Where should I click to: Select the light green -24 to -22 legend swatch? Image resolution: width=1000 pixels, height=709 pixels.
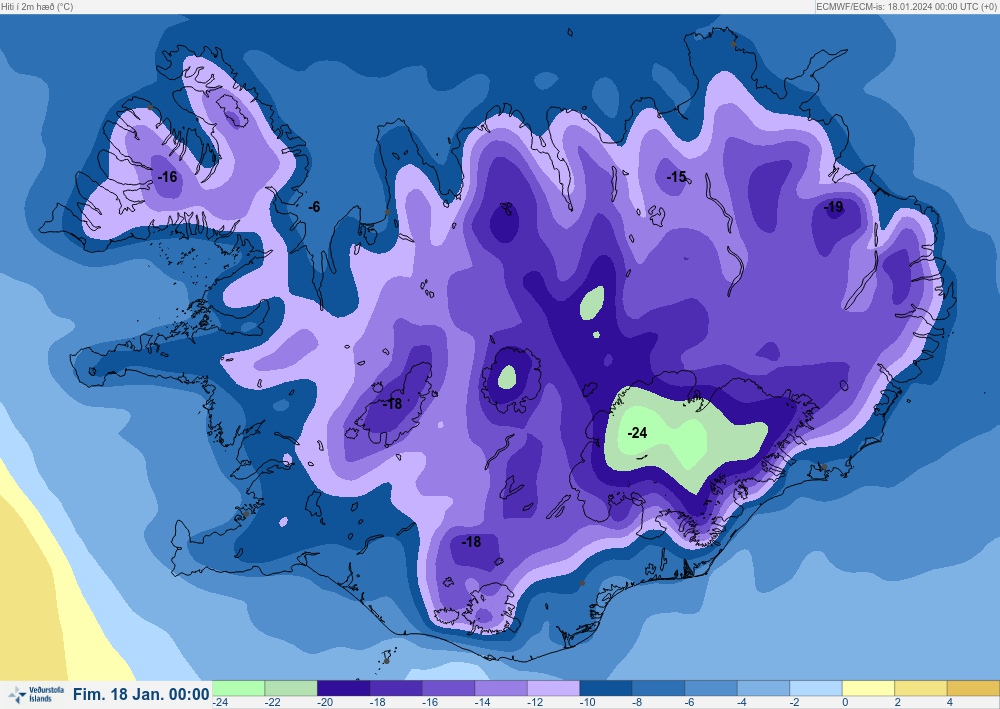coord(238,688)
